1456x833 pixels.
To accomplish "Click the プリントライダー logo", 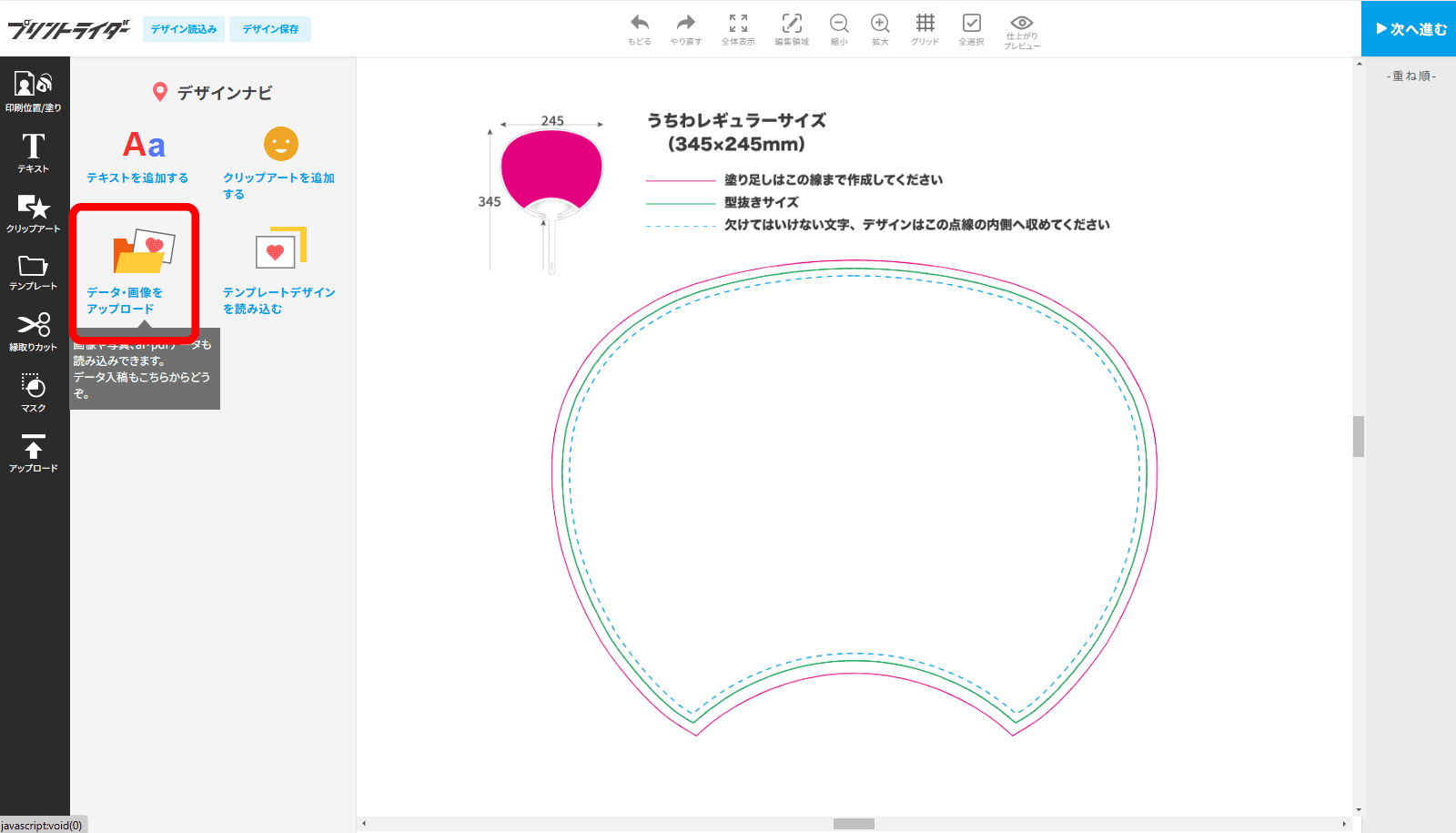I will (x=69, y=29).
